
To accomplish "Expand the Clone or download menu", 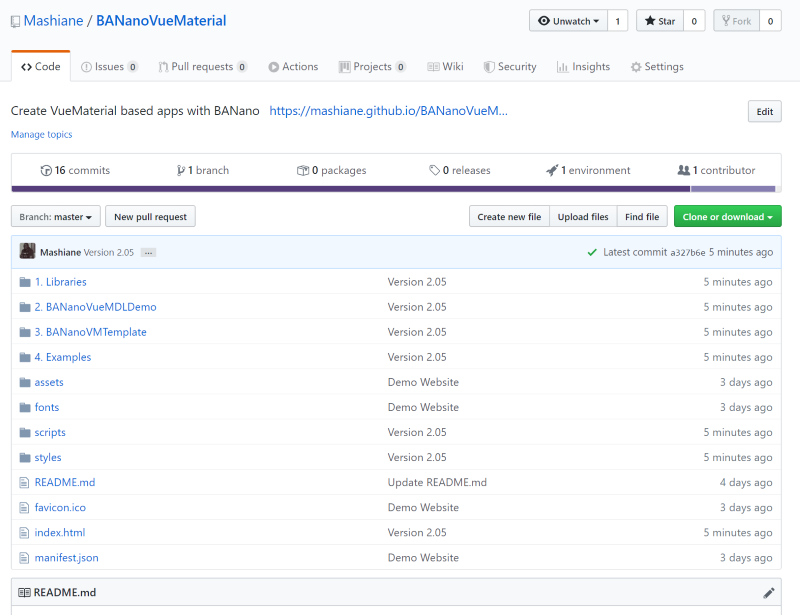I will (727, 216).
